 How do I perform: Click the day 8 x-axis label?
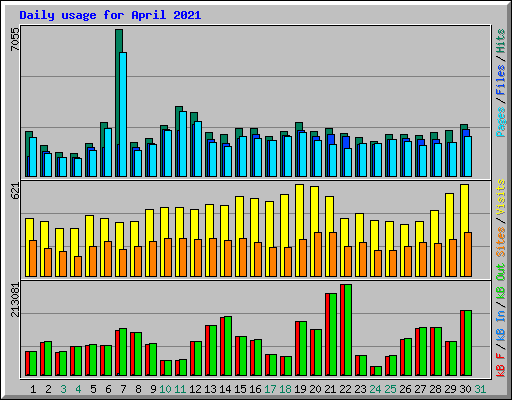pyautogui.click(x=138, y=389)
